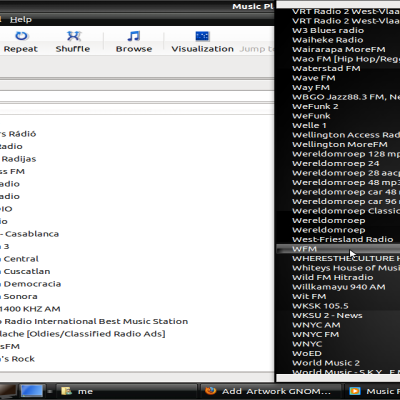400x400 pixels.
Task: Select the highlighted WFM station
Action: pyautogui.click(x=338, y=249)
